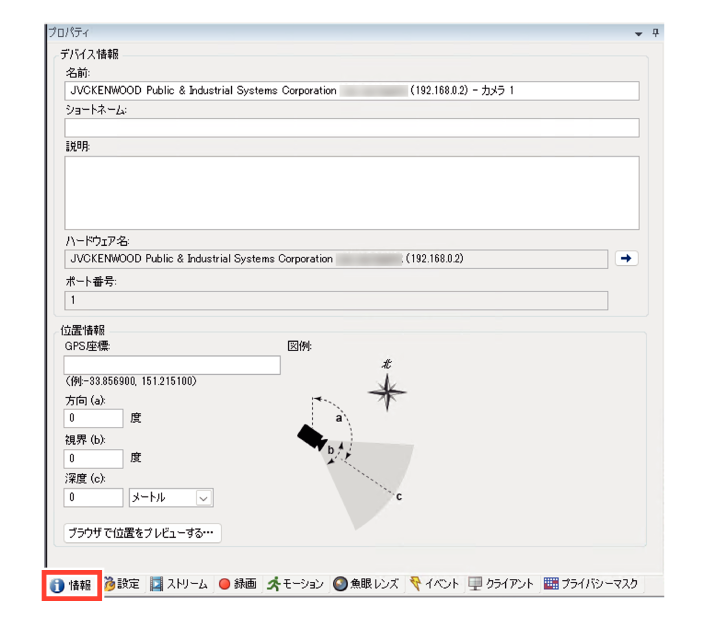Click the ストリーム tab film icon
Image resolution: width=708 pixels, height=620 pixels.
(x=156, y=584)
